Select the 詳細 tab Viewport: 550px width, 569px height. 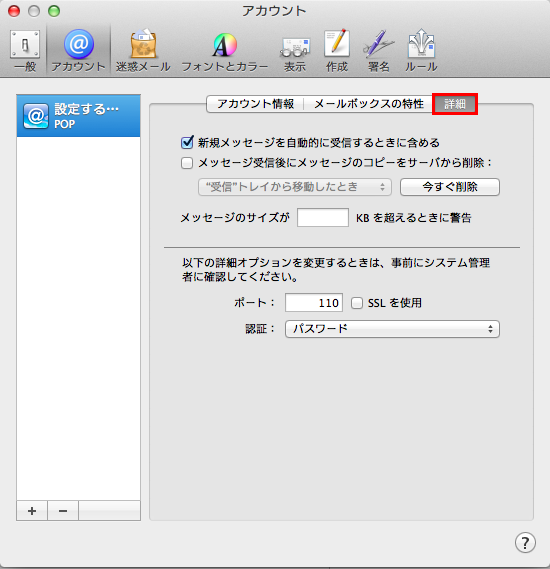point(455,104)
